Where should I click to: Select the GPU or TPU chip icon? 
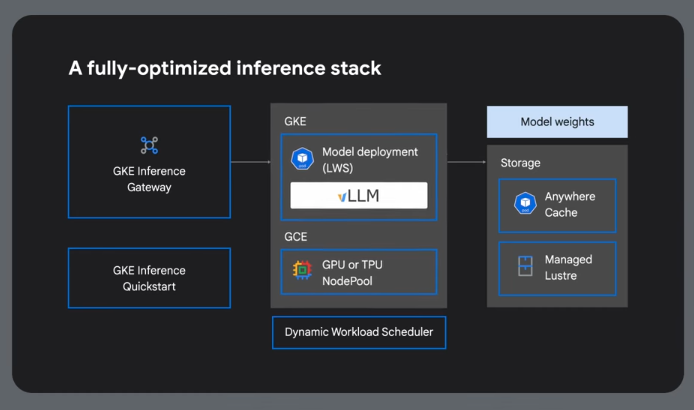[301, 270]
